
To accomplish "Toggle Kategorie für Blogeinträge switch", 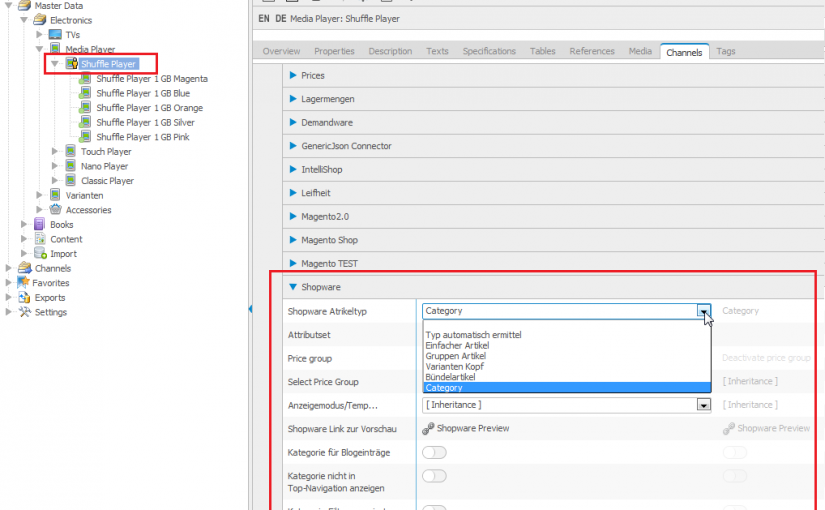I will [x=434, y=452].
